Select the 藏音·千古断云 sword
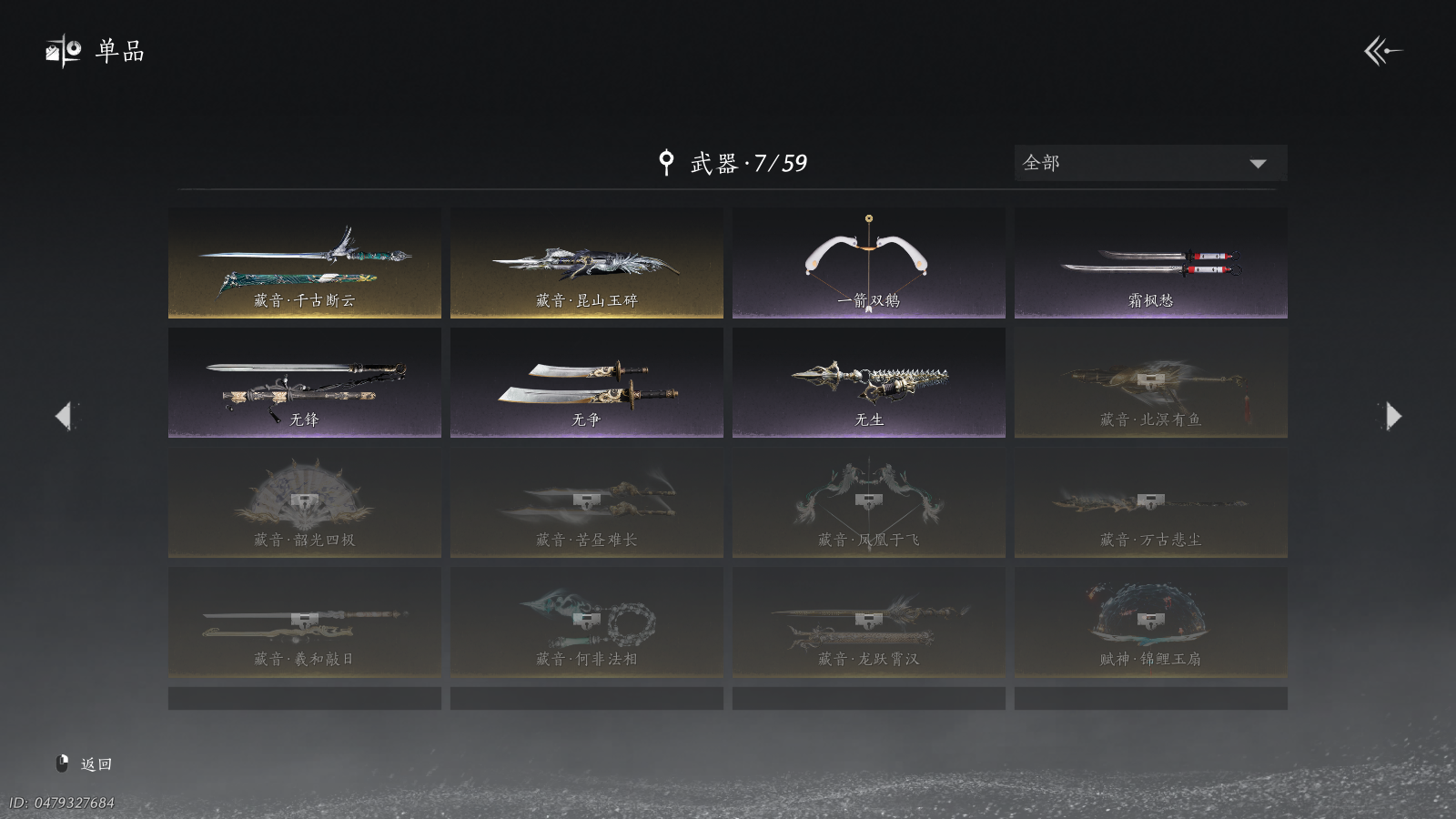The image size is (1456, 819). pyautogui.click(x=305, y=263)
